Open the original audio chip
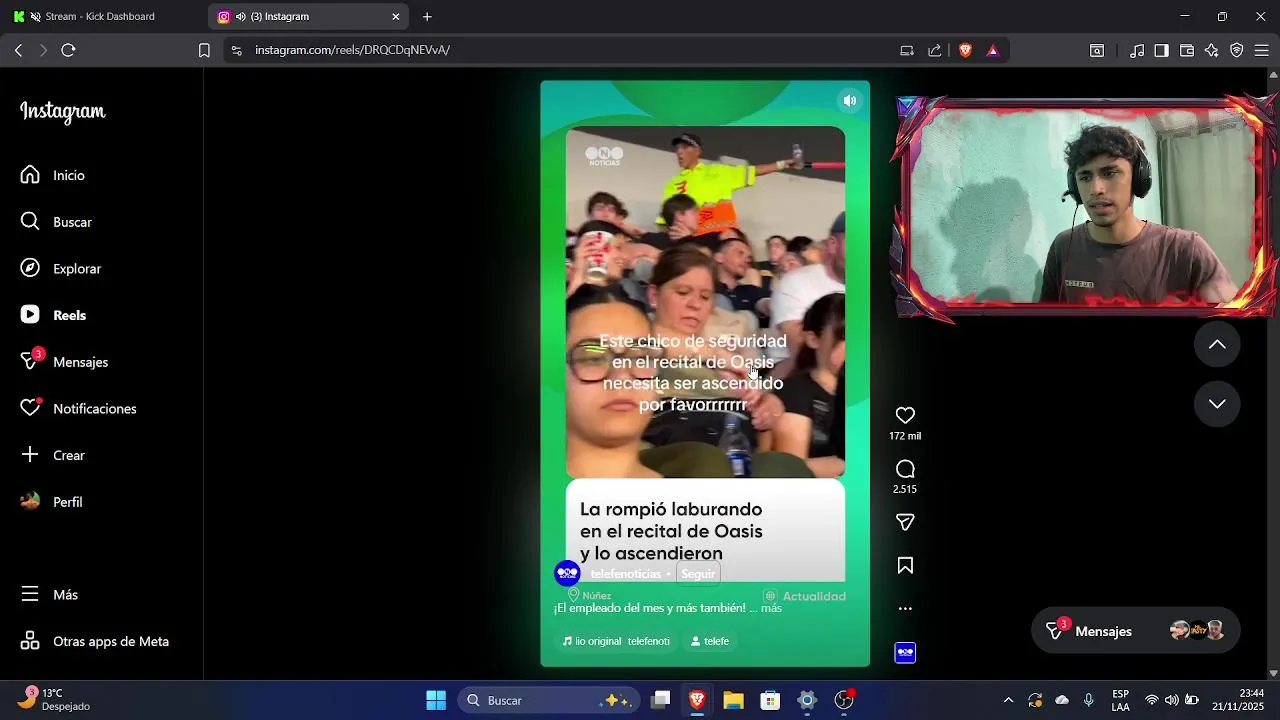Image resolution: width=1280 pixels, height=720 pixels. coord(616,641)
